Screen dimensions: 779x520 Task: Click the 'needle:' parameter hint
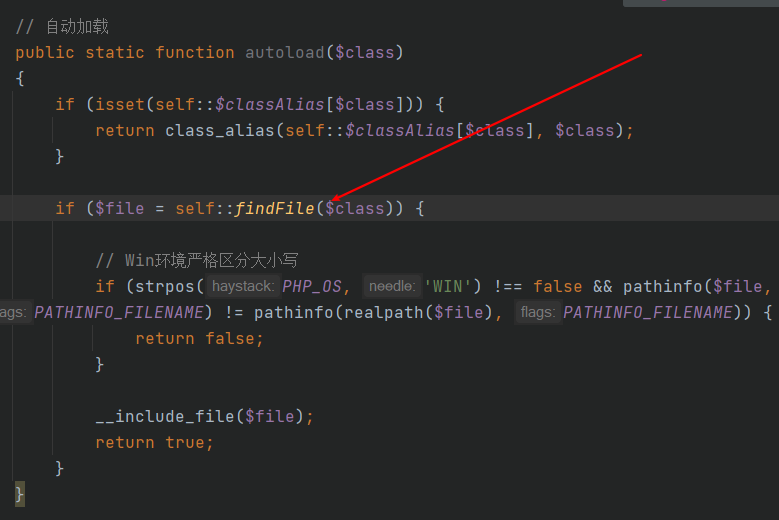[x=392, y=286]
